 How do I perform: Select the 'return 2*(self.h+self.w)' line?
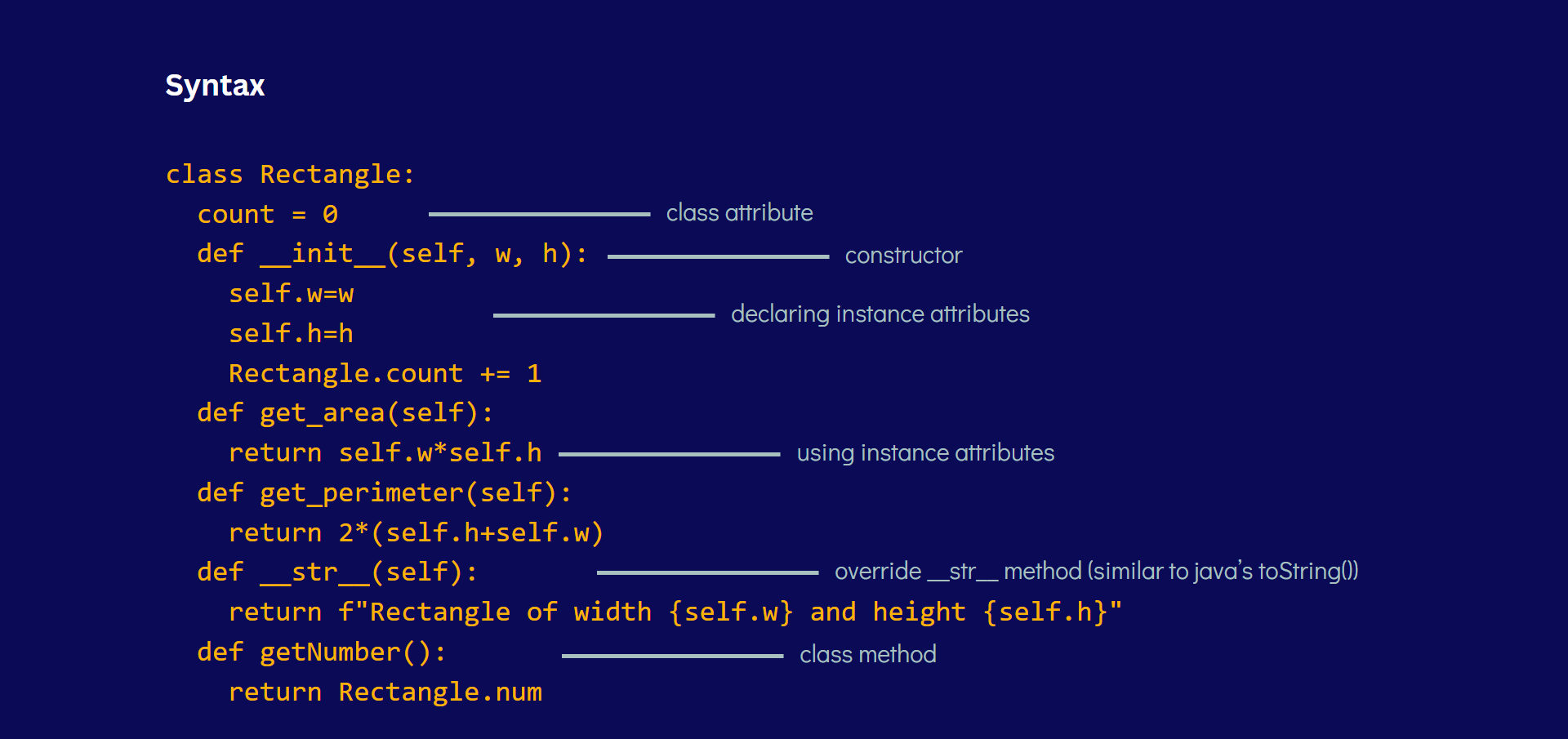pyautogui.click(x=416, y=533)
